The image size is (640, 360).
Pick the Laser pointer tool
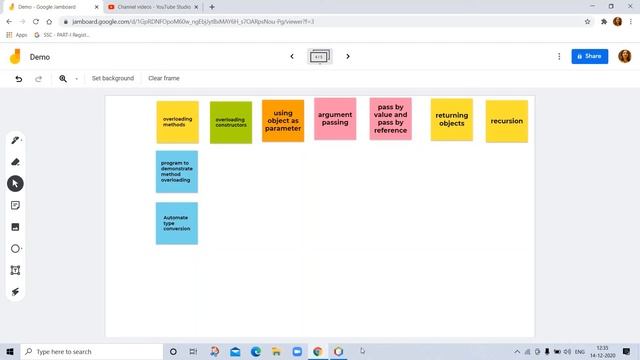click(x=15, y=292)
